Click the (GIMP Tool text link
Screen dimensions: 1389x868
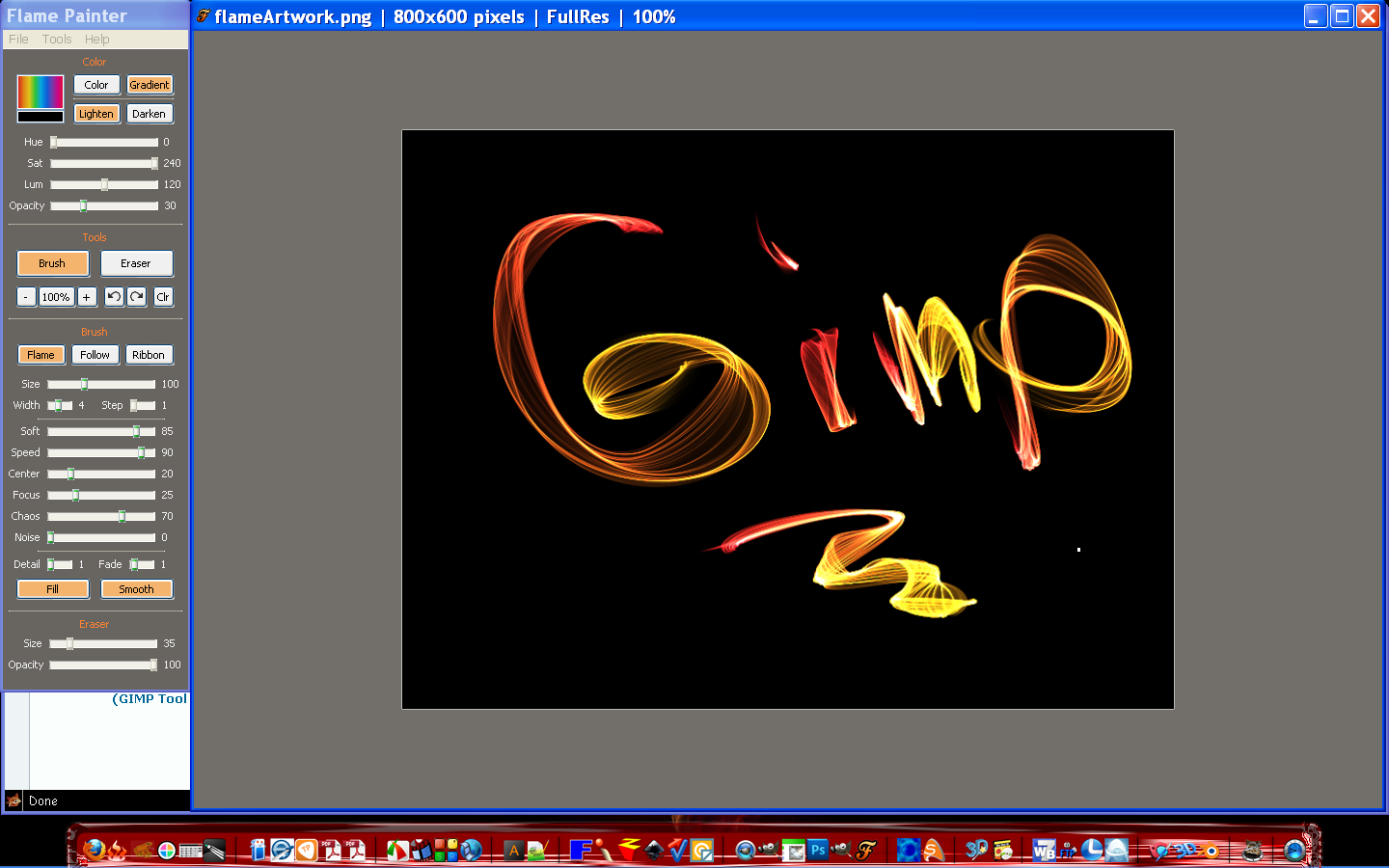tap(150, 699)
